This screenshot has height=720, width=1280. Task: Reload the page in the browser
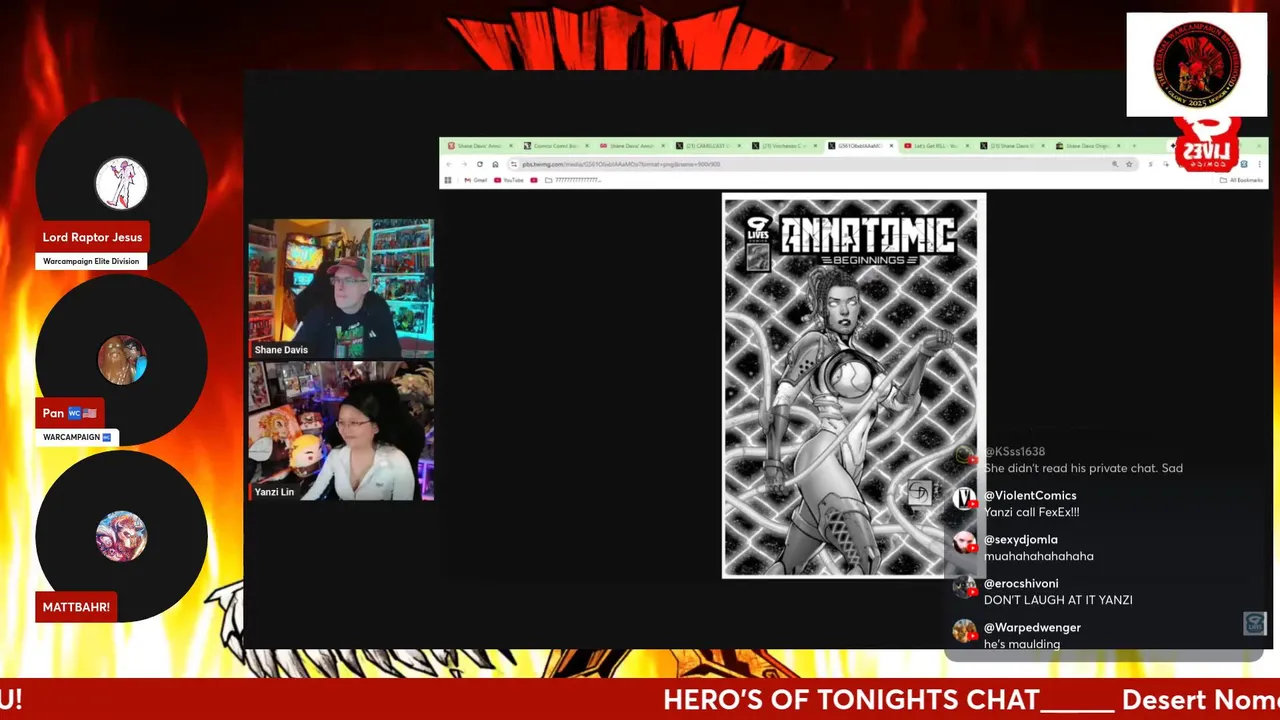pos(480,164)
